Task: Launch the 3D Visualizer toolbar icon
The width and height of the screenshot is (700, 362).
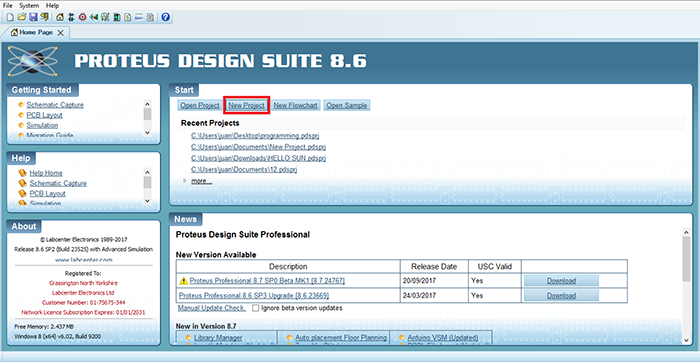Action: click(x=94, y=17)
